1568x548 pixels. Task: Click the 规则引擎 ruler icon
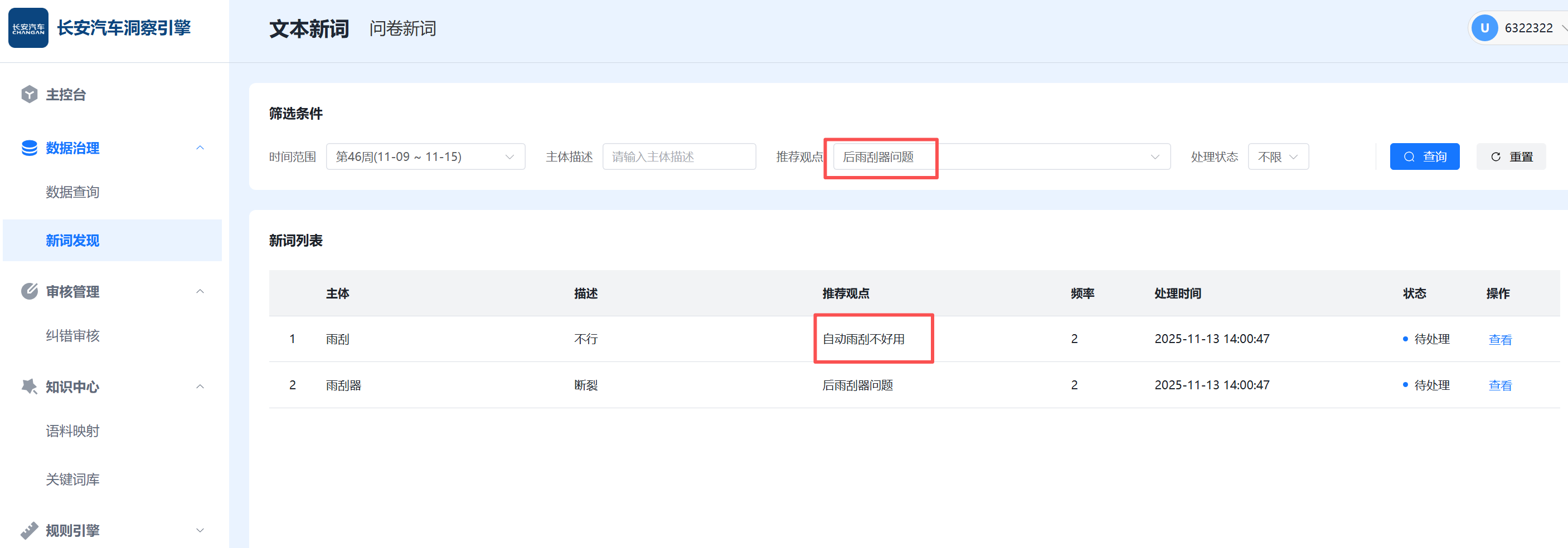(29, 530)
